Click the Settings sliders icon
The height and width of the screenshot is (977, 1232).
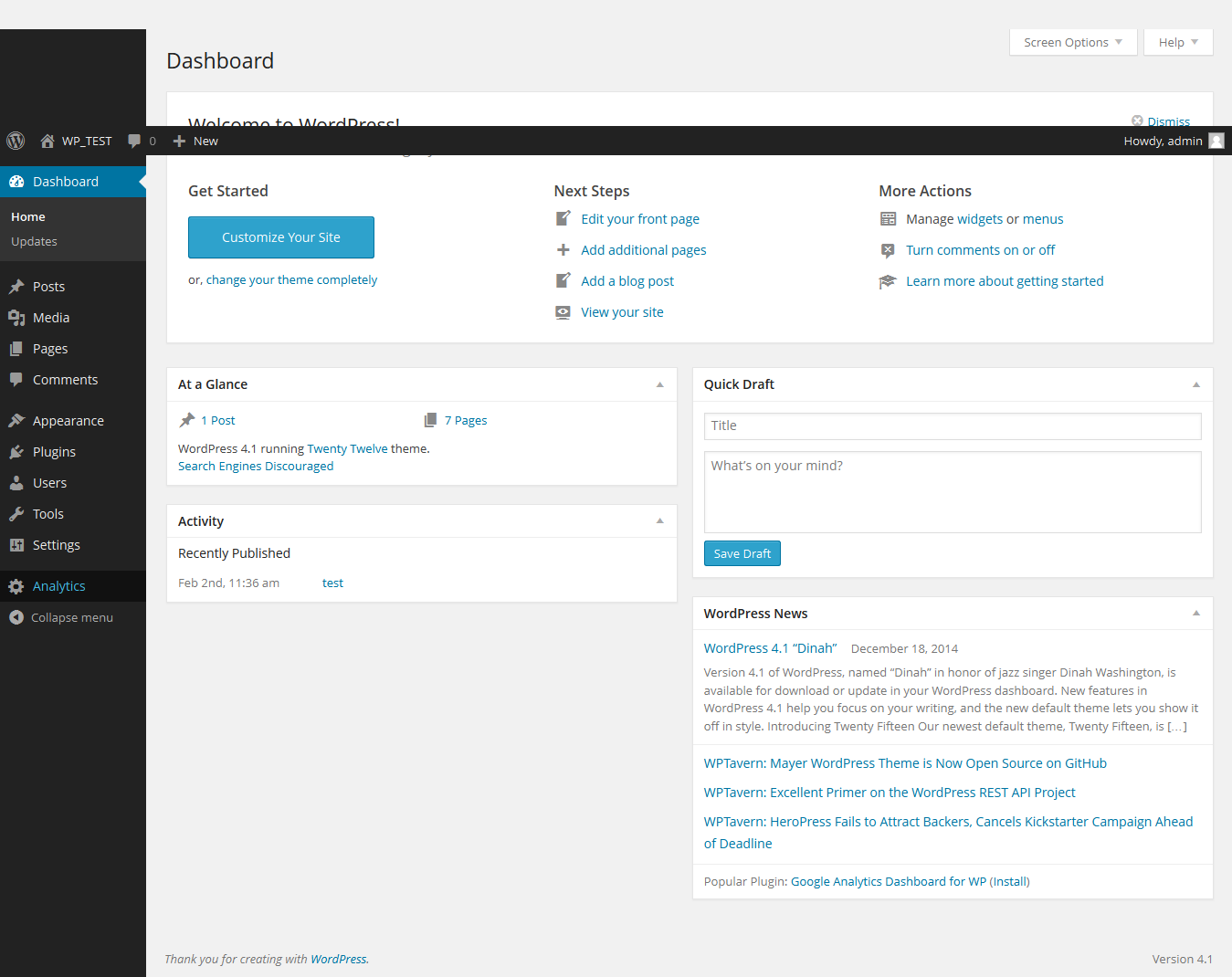[x=16, y=545]
